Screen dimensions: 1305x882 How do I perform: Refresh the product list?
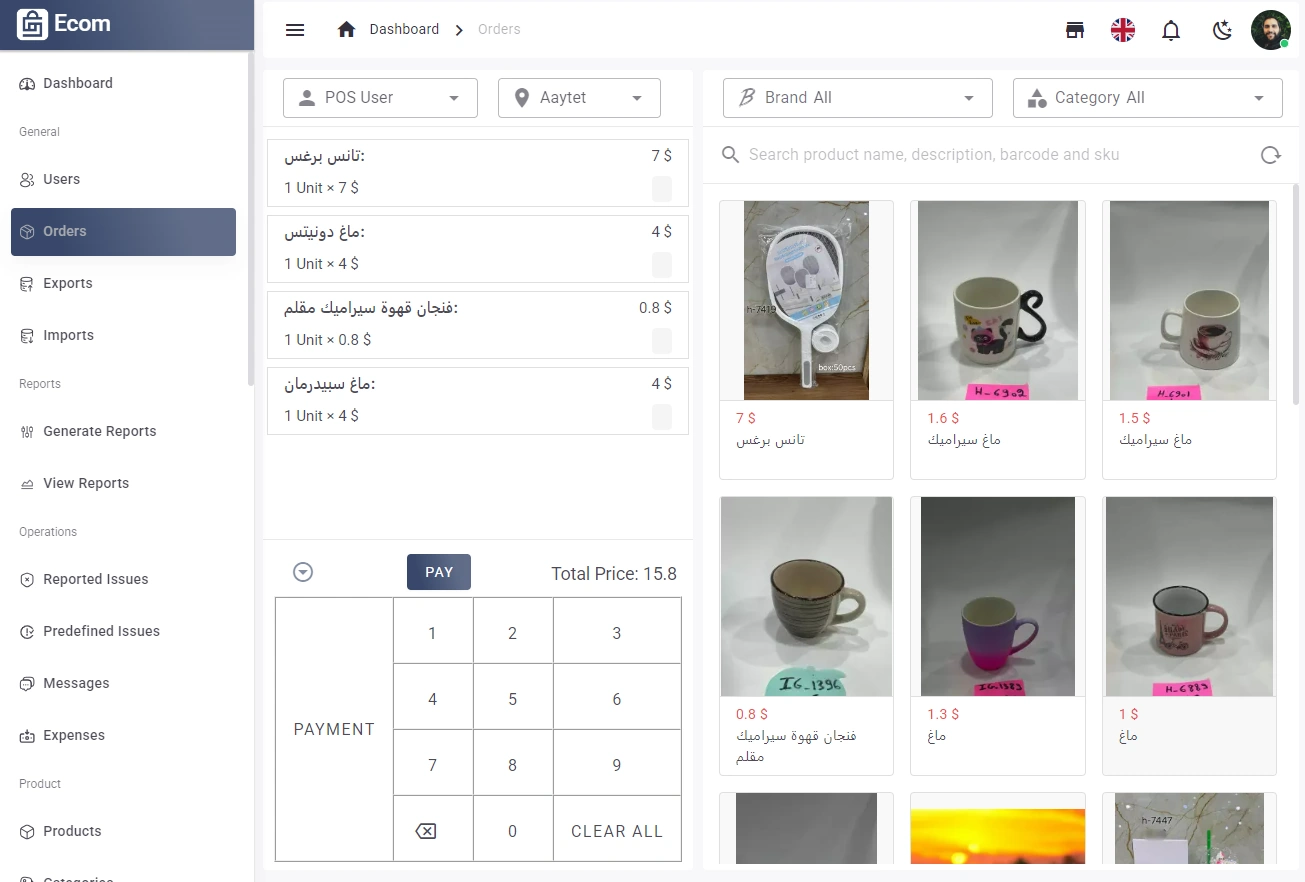1270,154
